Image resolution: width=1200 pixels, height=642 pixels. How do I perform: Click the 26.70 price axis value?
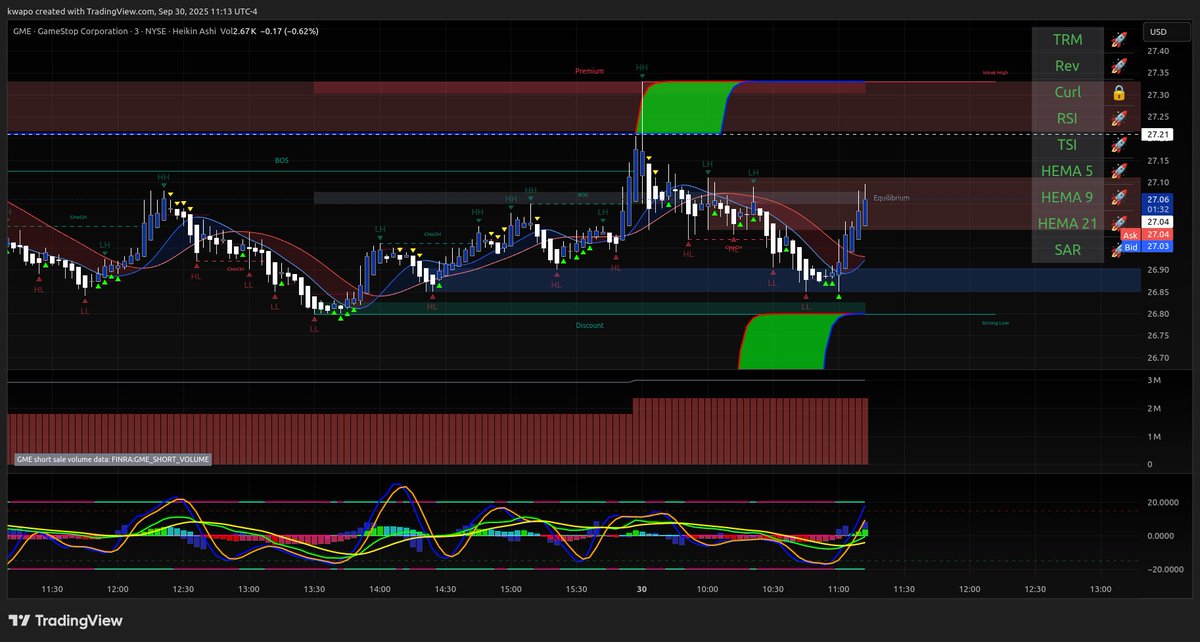click(1159, 357)
